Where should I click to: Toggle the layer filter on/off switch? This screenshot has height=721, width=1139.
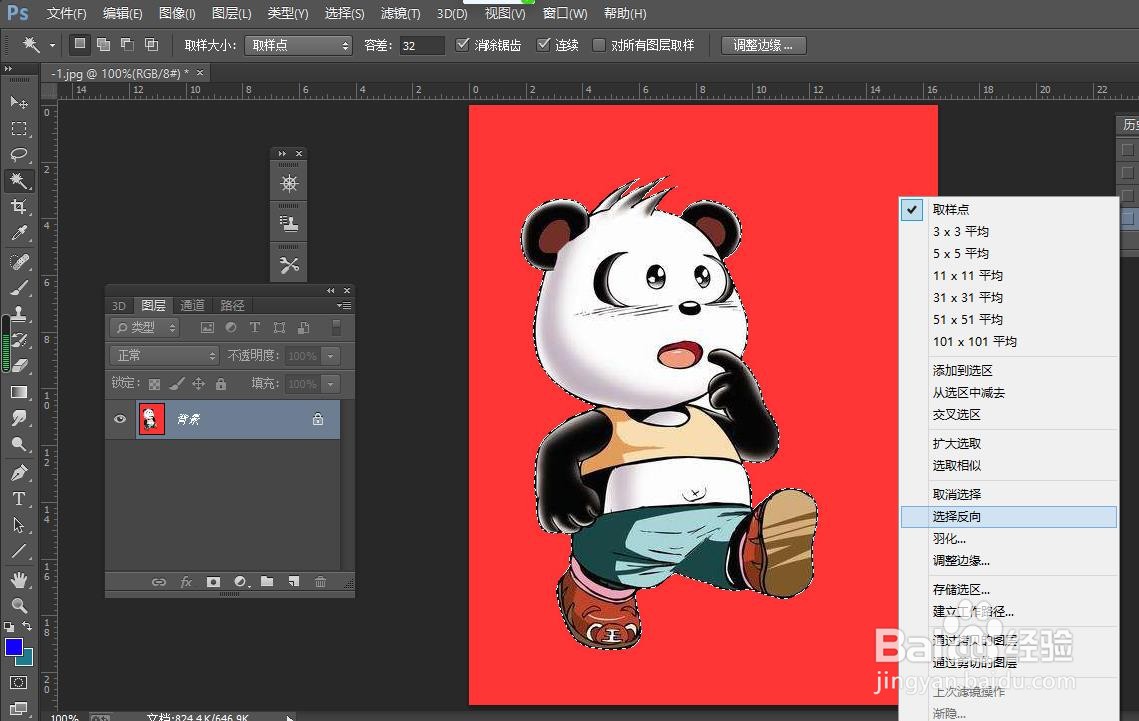[336, 328]
